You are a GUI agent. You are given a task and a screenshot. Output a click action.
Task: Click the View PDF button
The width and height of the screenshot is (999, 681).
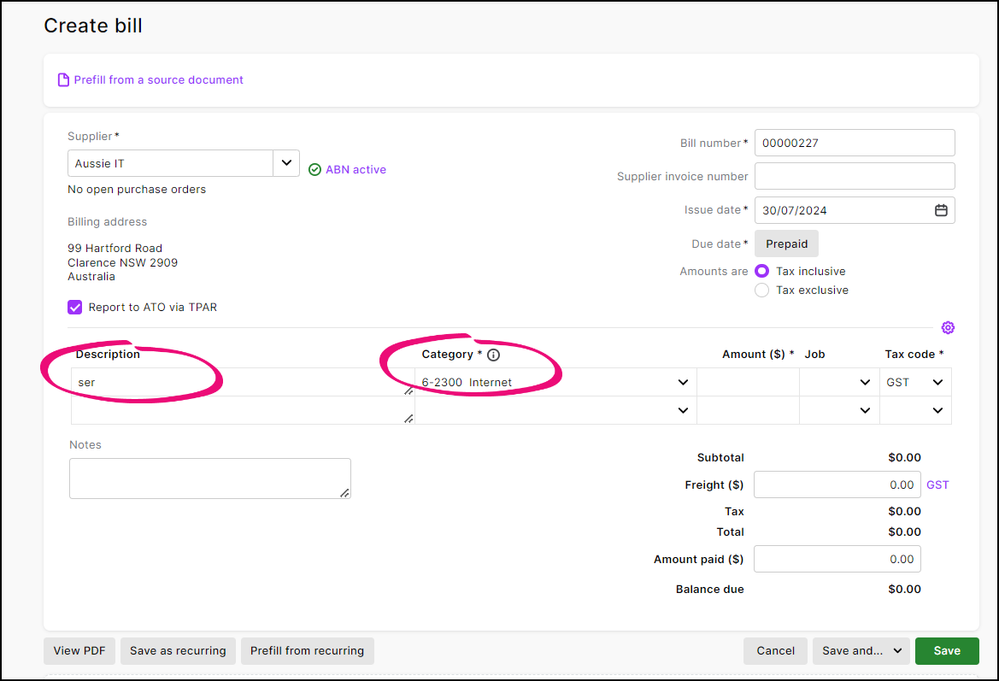click(80, 651)
